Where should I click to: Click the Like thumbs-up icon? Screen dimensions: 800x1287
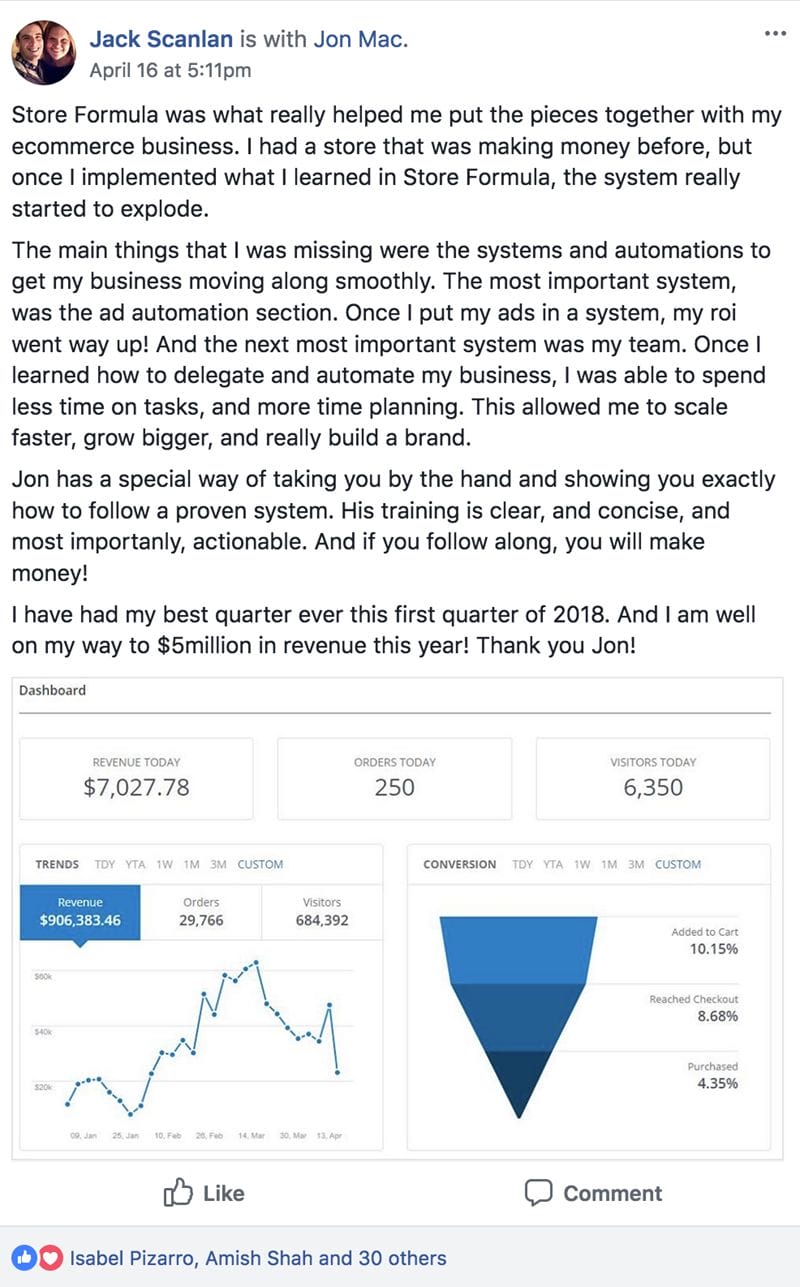pos(178,1193)
